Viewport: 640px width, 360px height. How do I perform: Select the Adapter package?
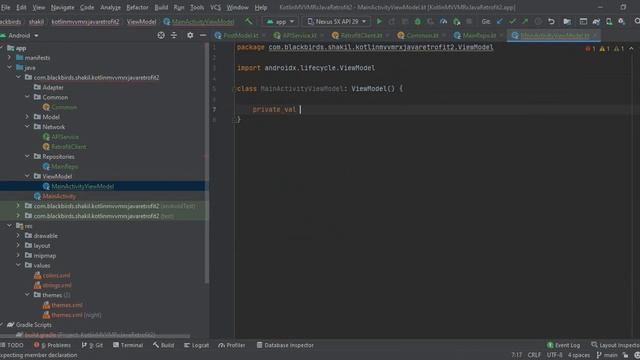coord(53,87)
